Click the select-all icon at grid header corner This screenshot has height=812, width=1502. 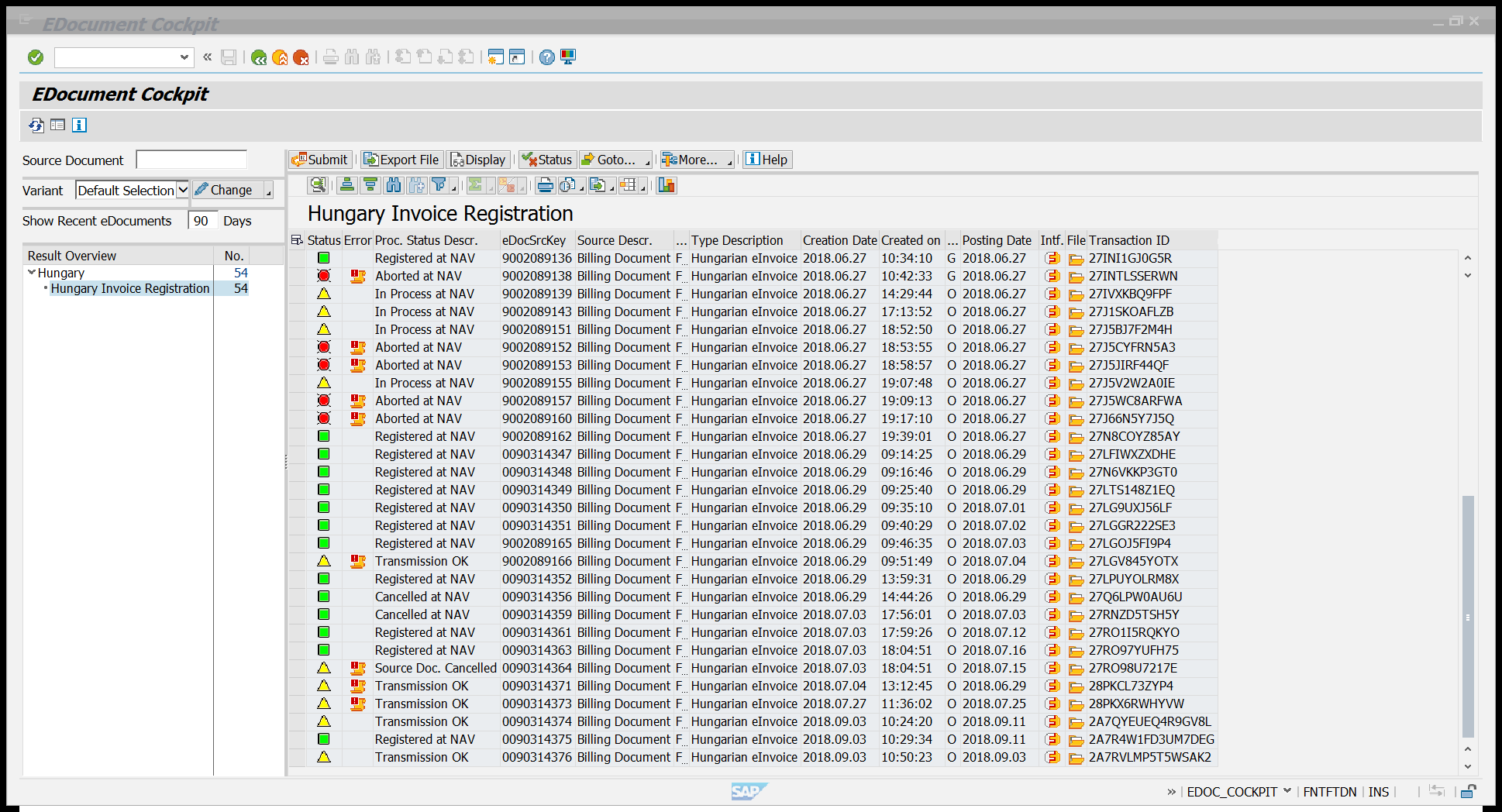pyautogui.click(x=297, y=240)
